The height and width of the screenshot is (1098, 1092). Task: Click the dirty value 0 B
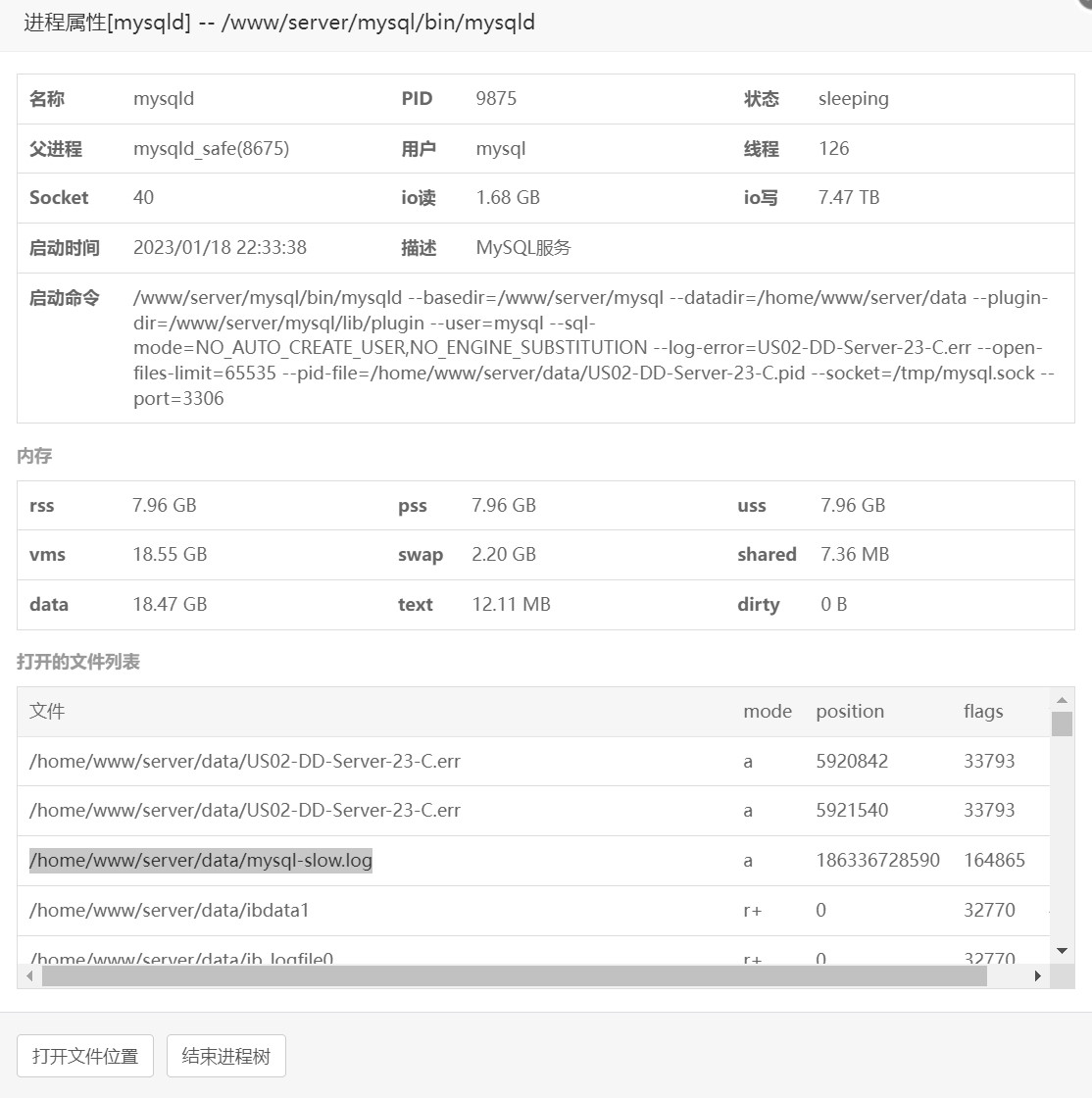point(833,604)
